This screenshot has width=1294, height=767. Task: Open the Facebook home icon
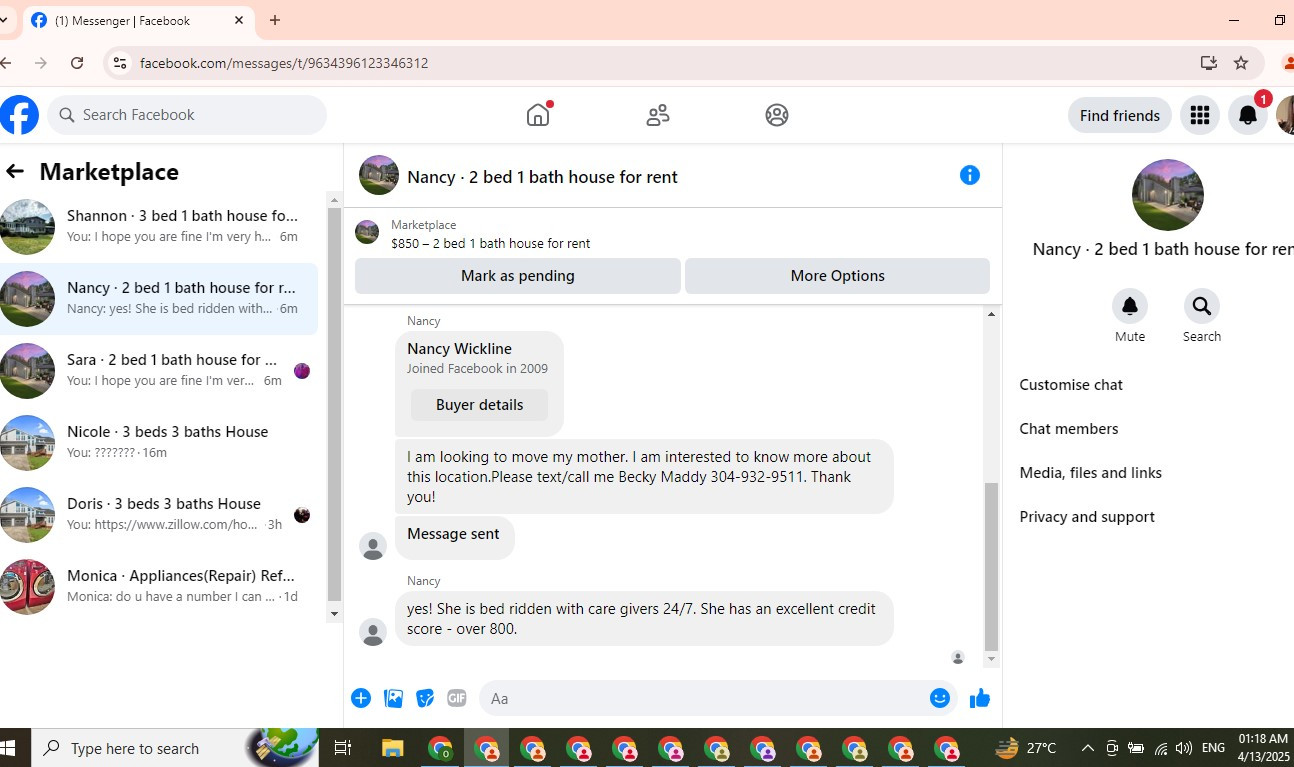(x=538, y=115)
